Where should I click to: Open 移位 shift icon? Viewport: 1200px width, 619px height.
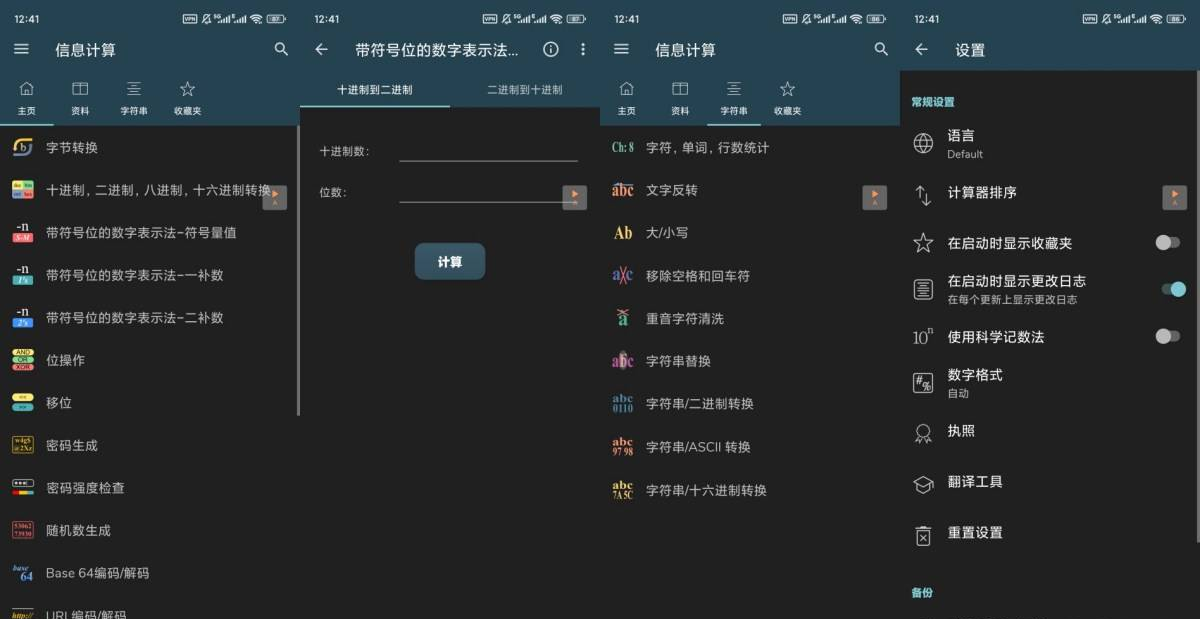pos(23,403)
